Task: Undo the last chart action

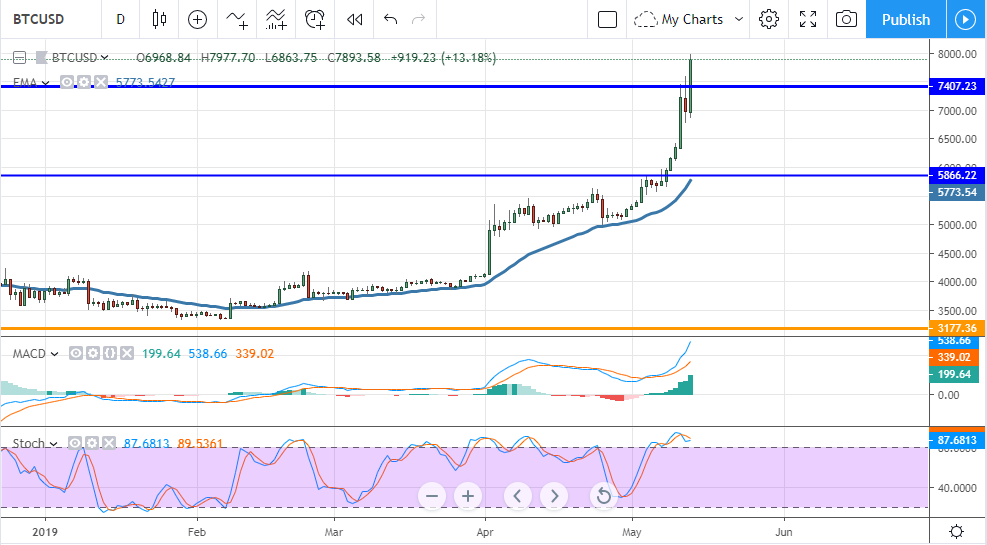Action: 390,20
